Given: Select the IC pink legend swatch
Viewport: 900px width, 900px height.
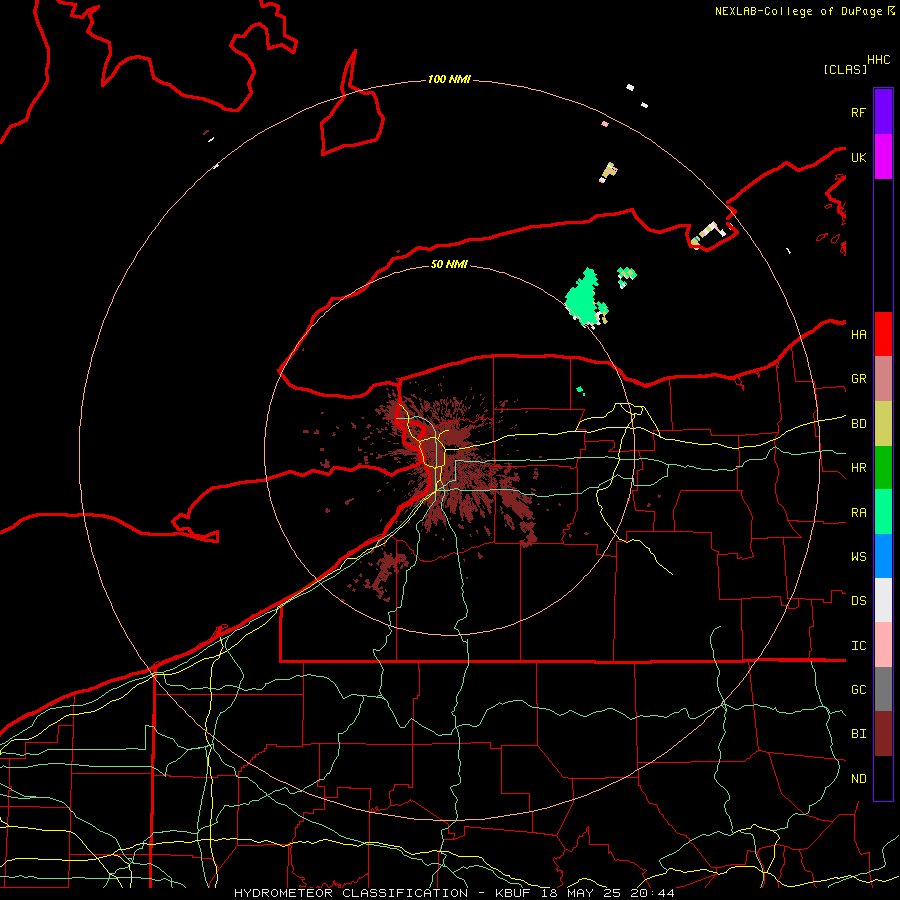Looking at the screenshot, I should [883, 645].
